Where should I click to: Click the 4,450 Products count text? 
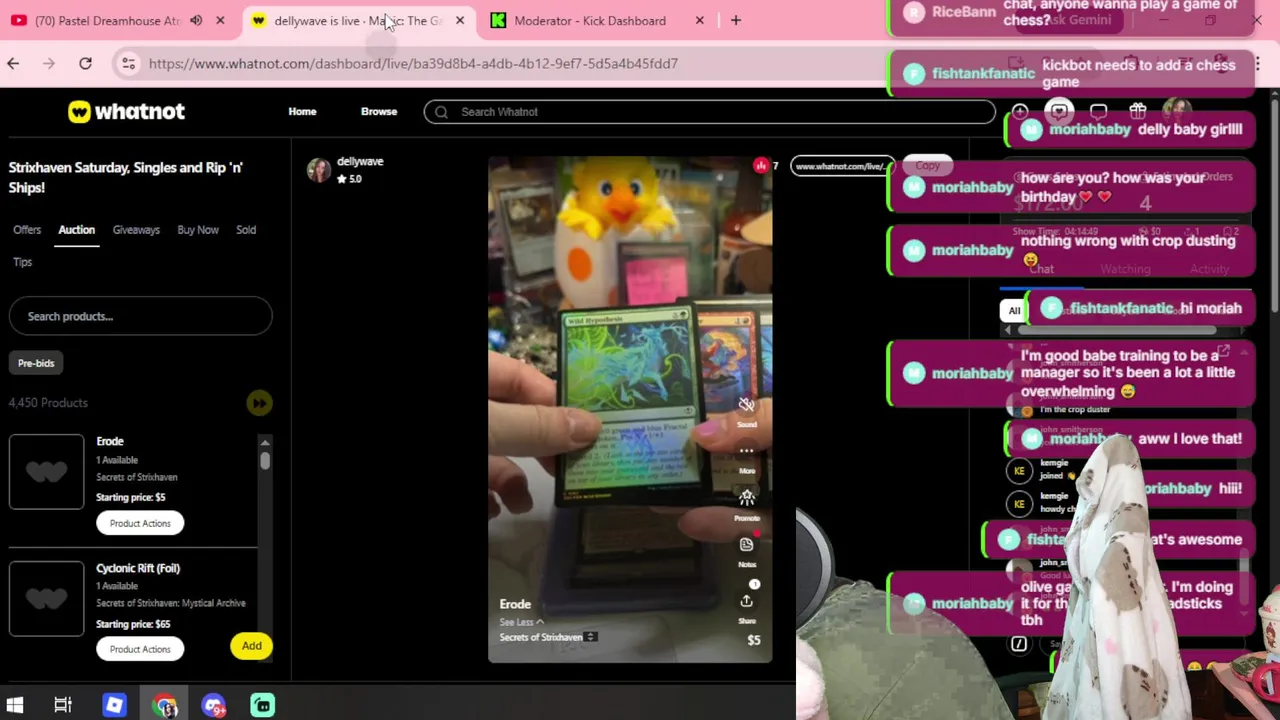click(x=48, y=403)
